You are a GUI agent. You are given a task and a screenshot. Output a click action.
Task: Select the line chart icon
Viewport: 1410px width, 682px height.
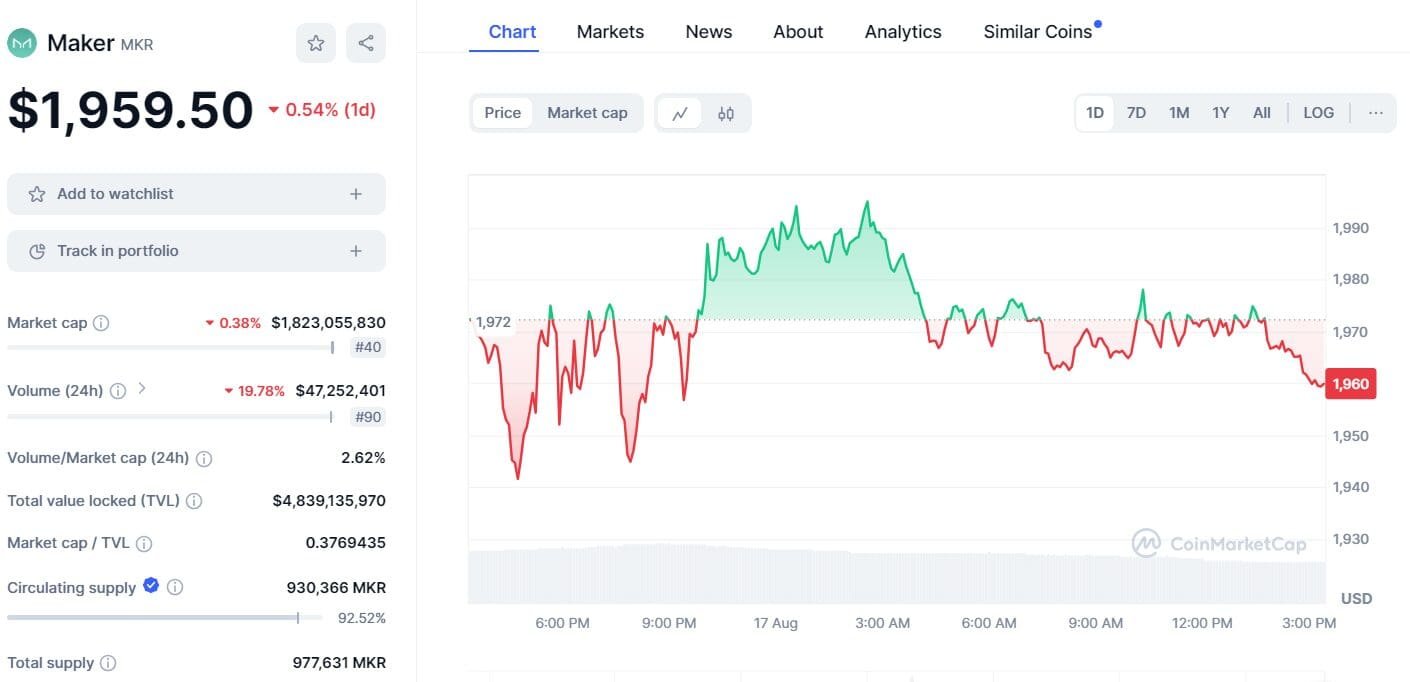point(680,112)
